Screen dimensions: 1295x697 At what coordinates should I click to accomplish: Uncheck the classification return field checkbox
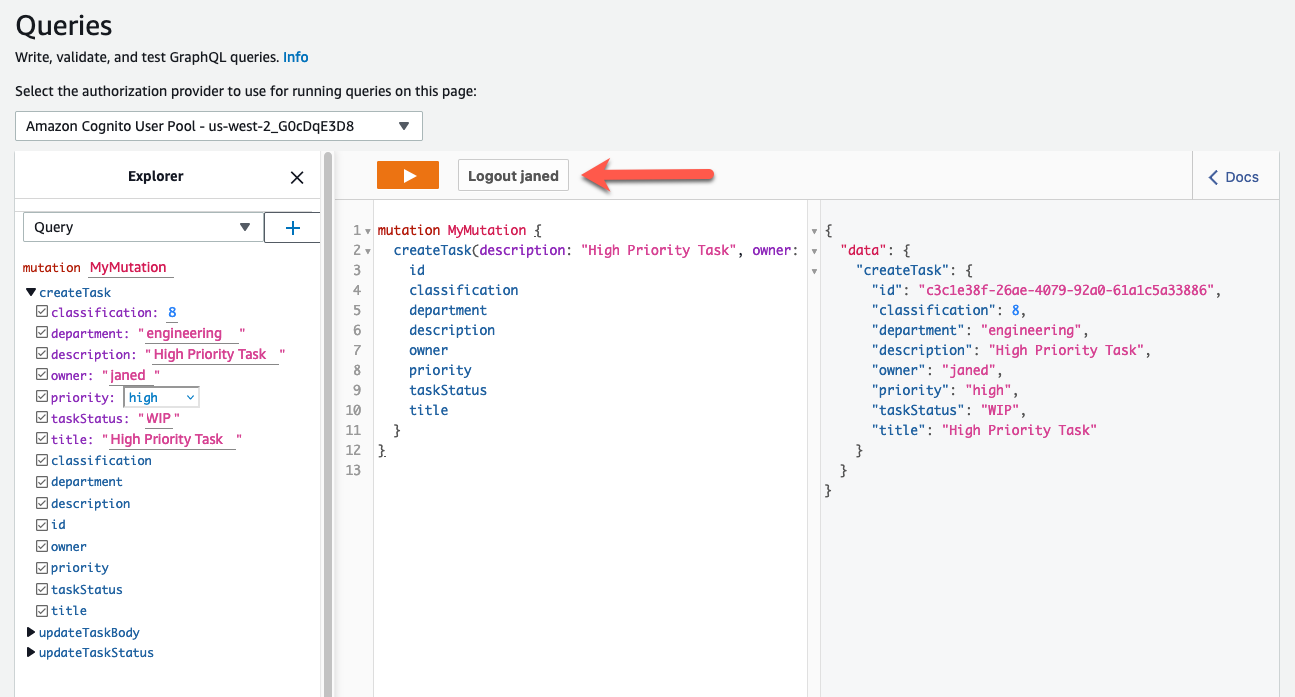click(42, 461)
